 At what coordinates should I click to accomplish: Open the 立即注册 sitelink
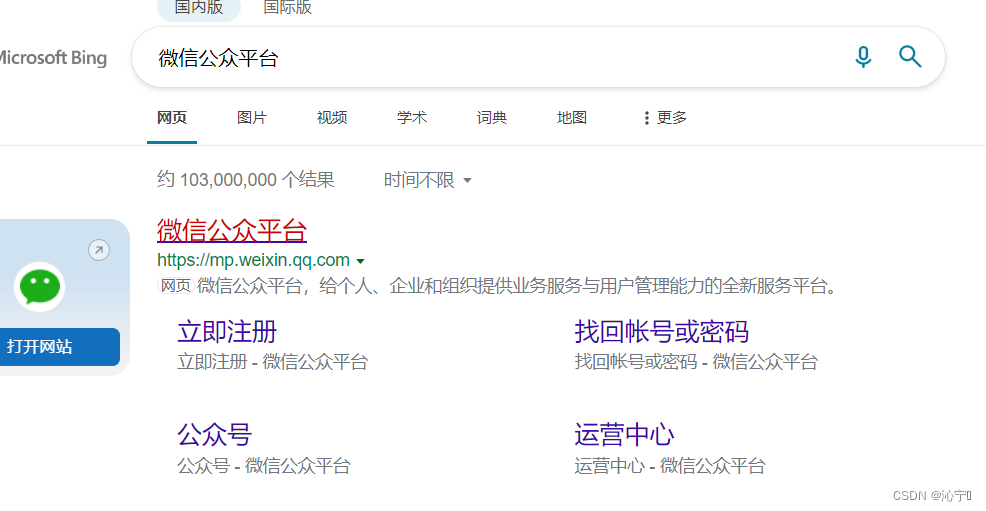(227, 332)
